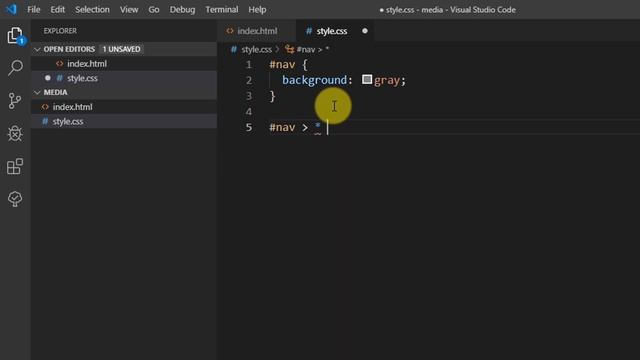Click line number 3 in the gutter
The image size is (640, 360).
(x=249, y=96)
